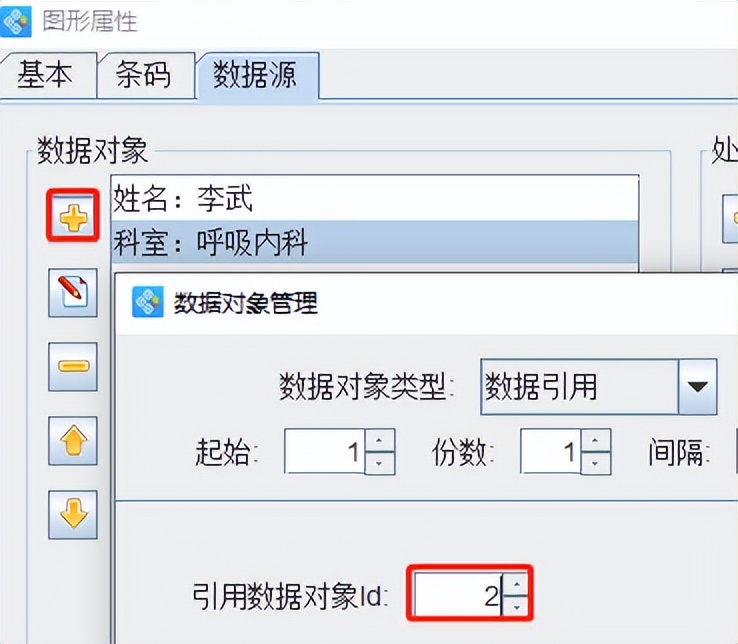Click the yellow plus add data object button
738x644 pixels.
click(x=73, y=216)
